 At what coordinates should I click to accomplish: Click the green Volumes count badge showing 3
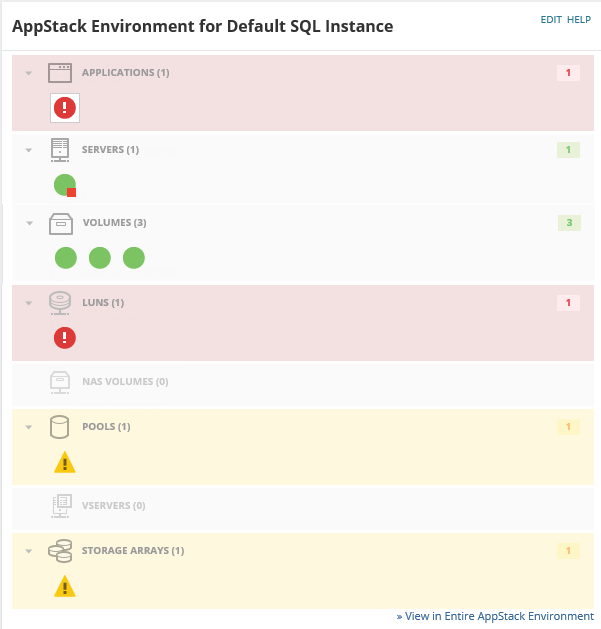568,222
